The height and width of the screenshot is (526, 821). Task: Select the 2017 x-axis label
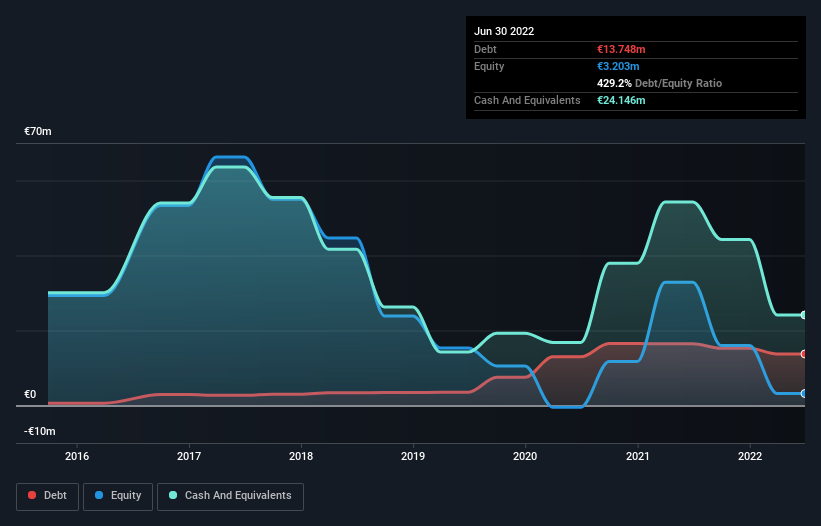click(189, 457)
